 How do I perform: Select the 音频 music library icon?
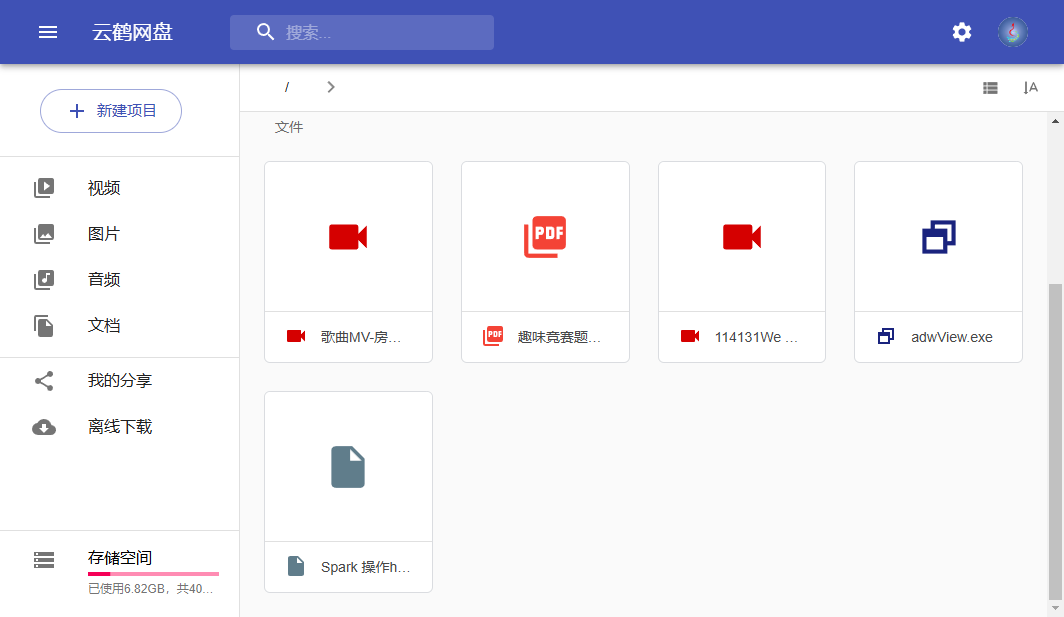pos(44,280)
